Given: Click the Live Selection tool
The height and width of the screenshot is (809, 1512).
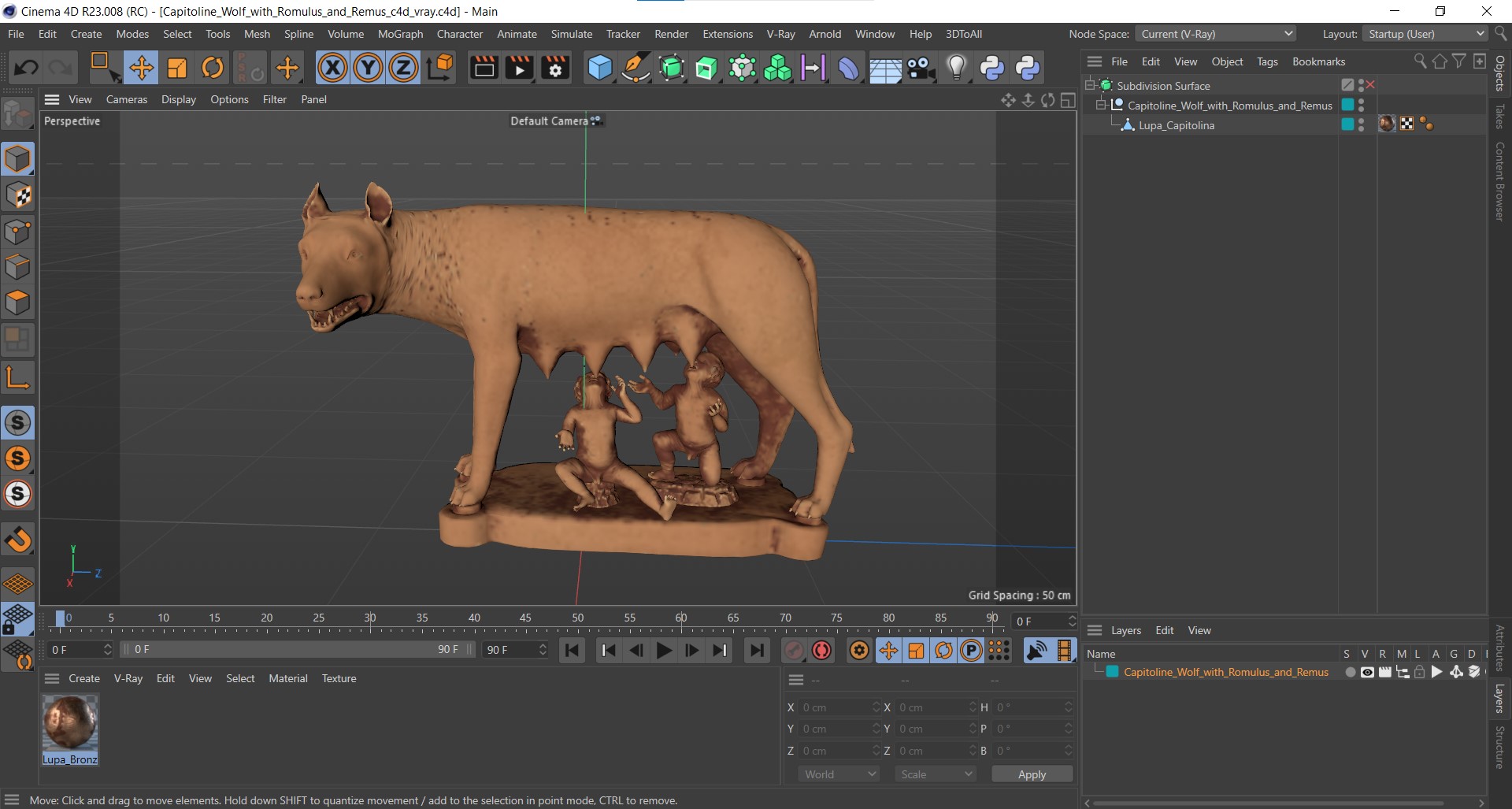Looking at the screenshot, I should tap(104, 68).
